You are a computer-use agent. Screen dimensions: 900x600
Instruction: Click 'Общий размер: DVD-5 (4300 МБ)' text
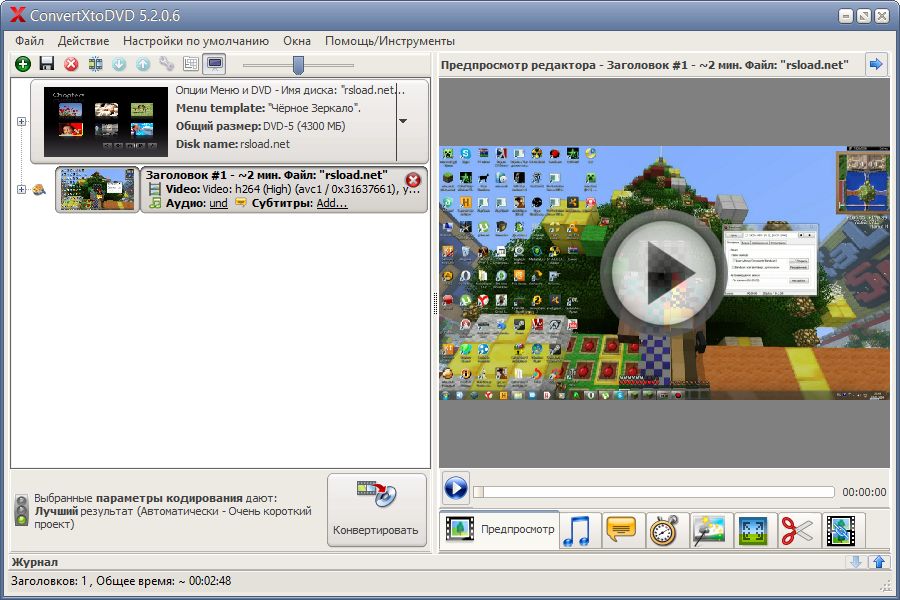(261, 126)
